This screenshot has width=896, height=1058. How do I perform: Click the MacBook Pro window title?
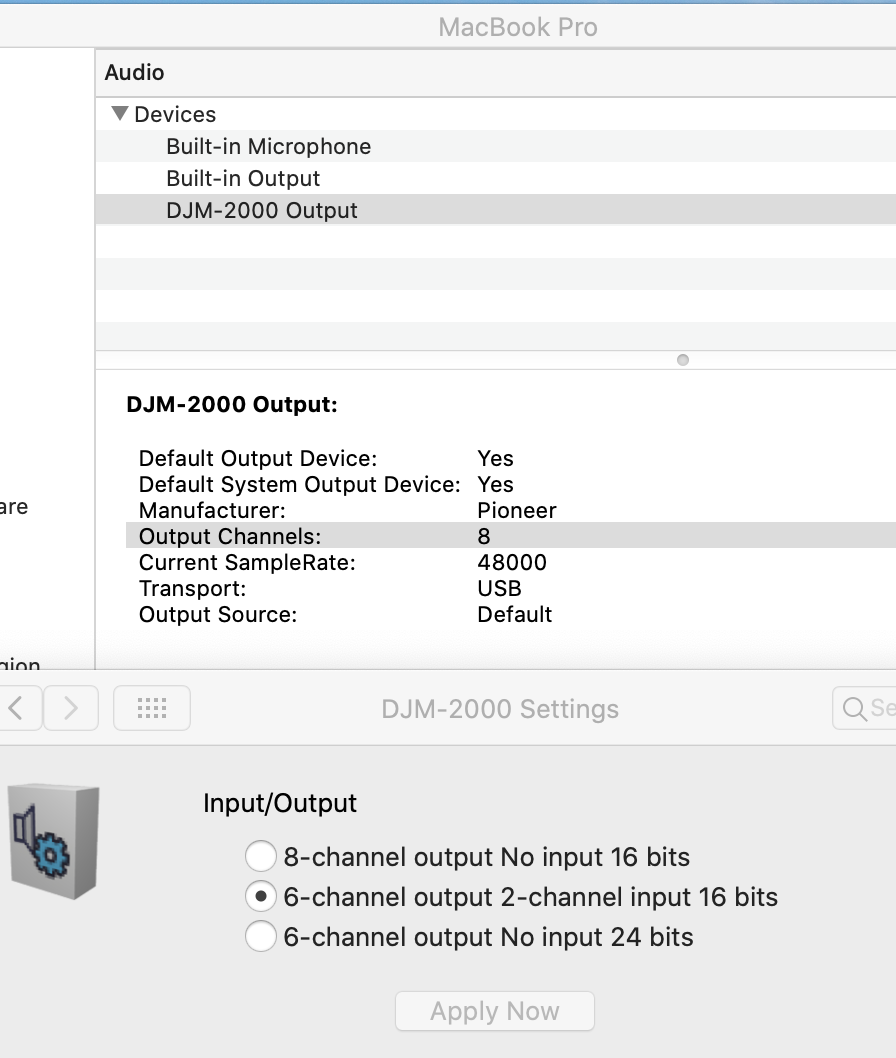point(518,27)
